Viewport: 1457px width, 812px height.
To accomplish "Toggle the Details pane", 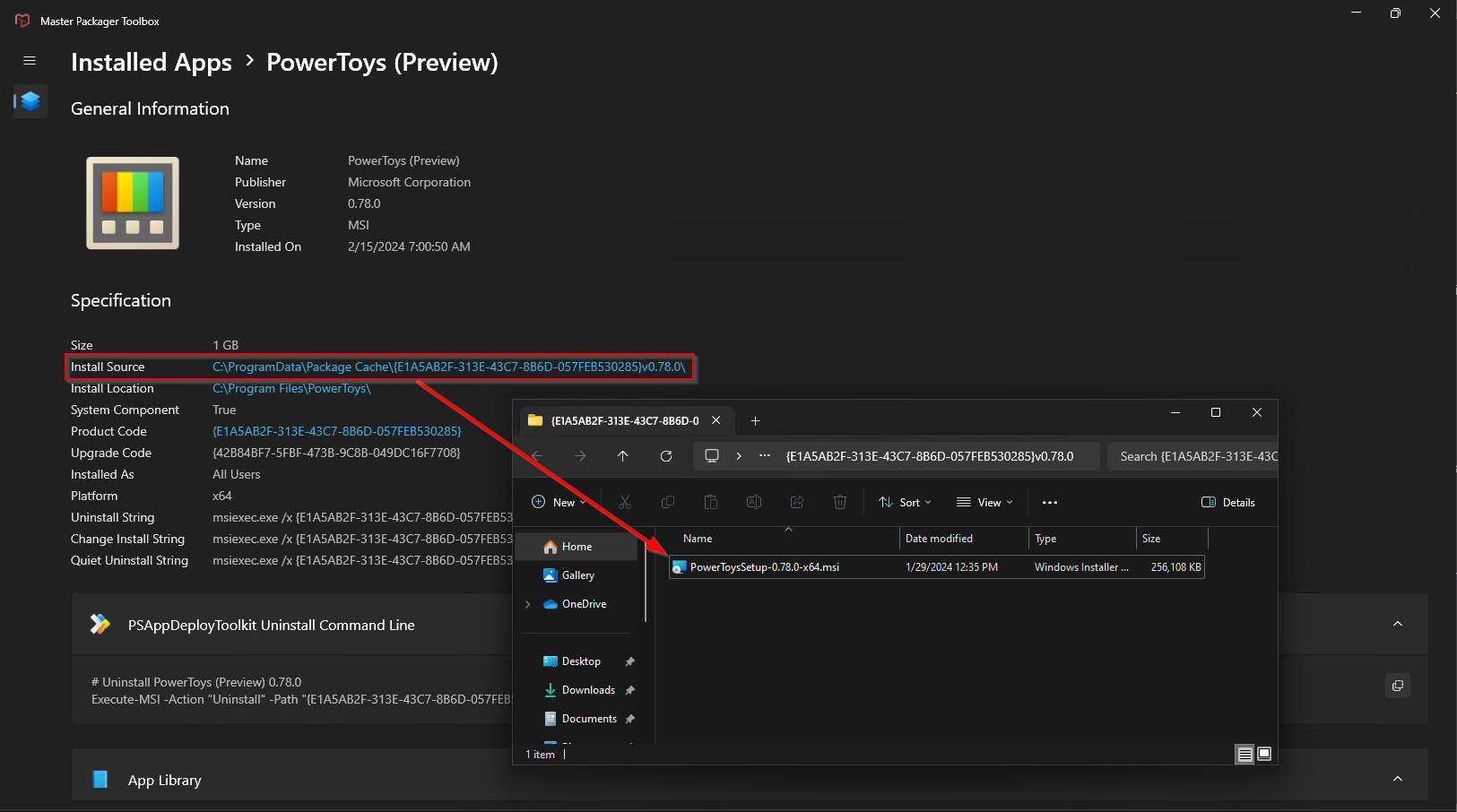I will (1228, 502).
